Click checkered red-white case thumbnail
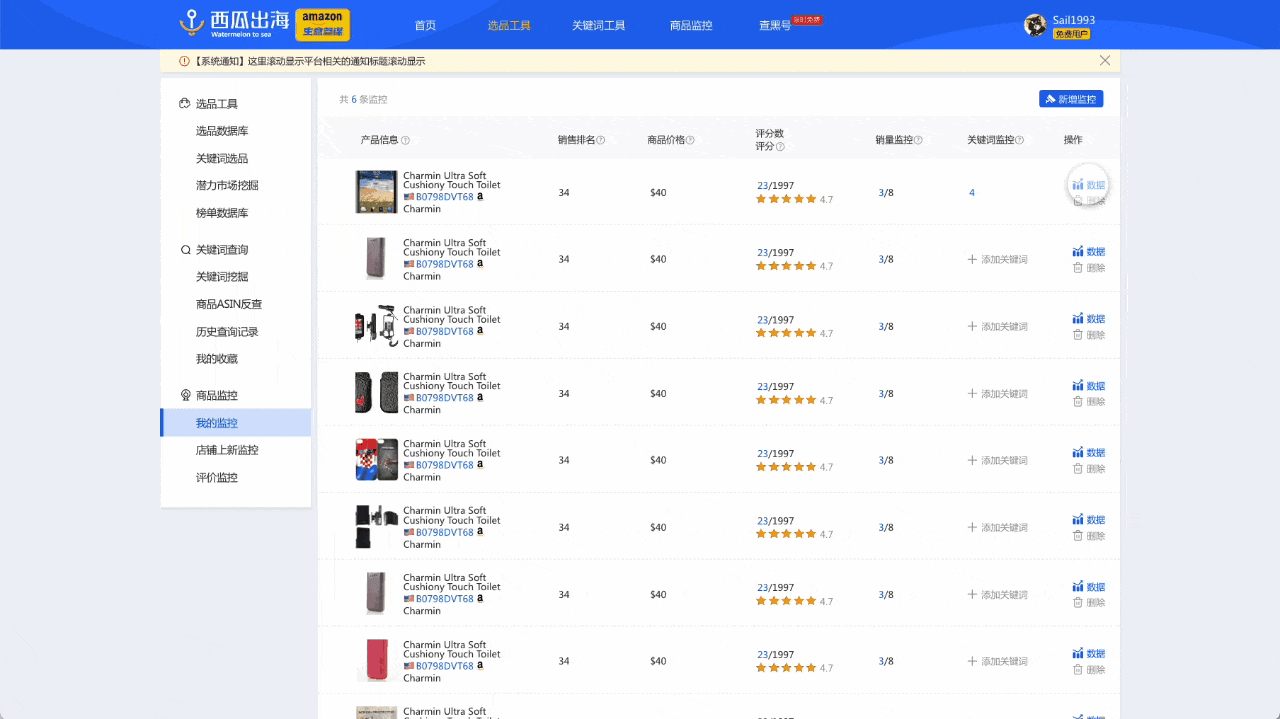1280x719 pixels. click(x=376, y=460)
